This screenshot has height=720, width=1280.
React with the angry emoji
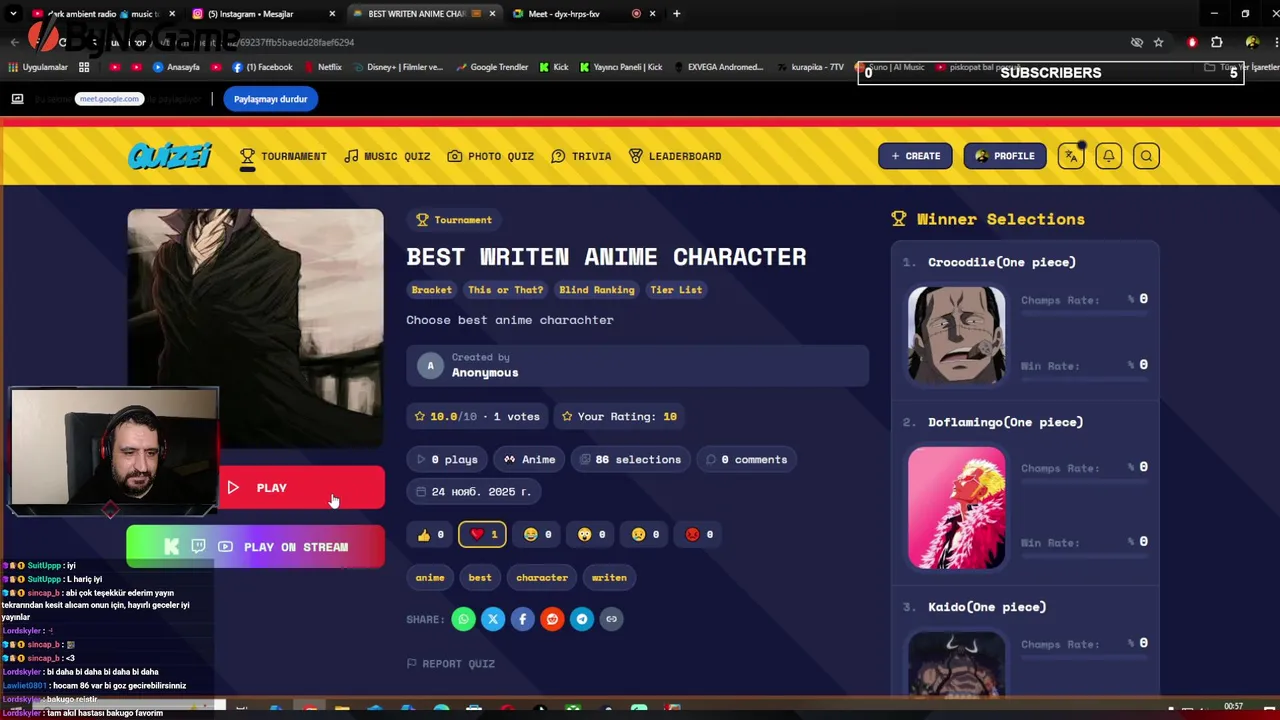(x=699, y=535)
